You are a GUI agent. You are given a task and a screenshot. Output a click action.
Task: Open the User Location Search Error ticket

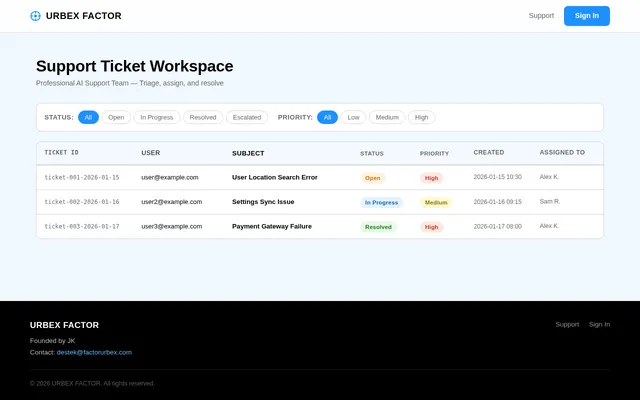pyautogui.click(x=275, y=178)
